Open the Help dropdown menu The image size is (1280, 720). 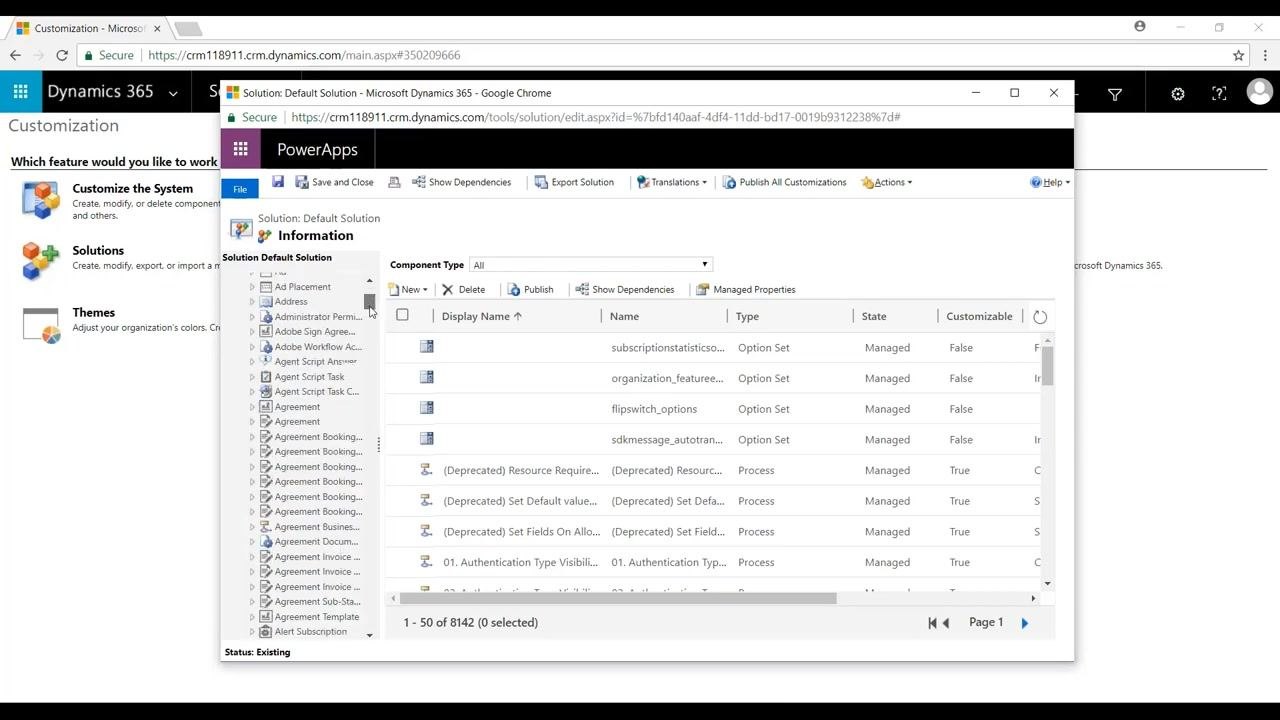pyautogui.click(x=1050, y=182)
